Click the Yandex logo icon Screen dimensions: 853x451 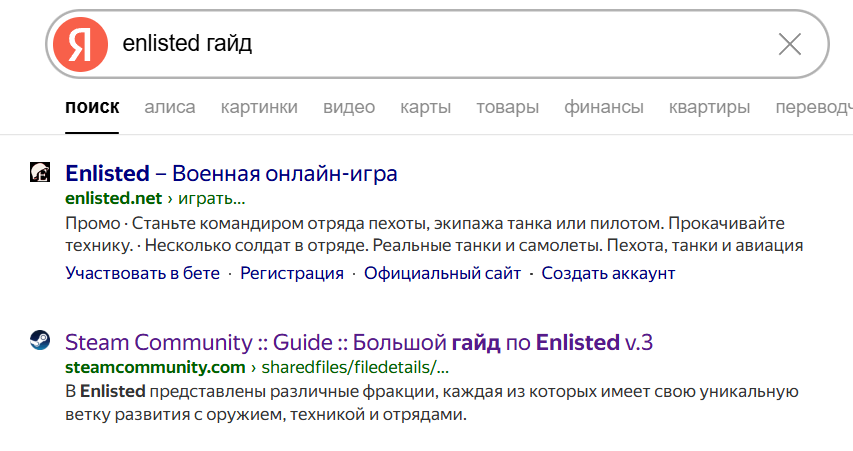coord(80,44)
